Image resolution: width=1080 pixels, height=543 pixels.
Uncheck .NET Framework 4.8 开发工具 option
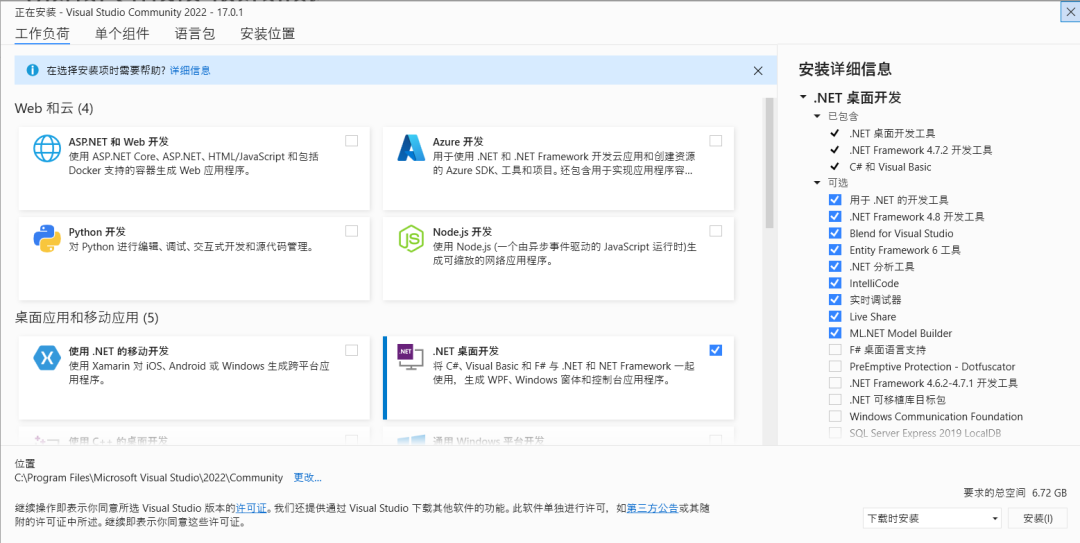point(835,216)
